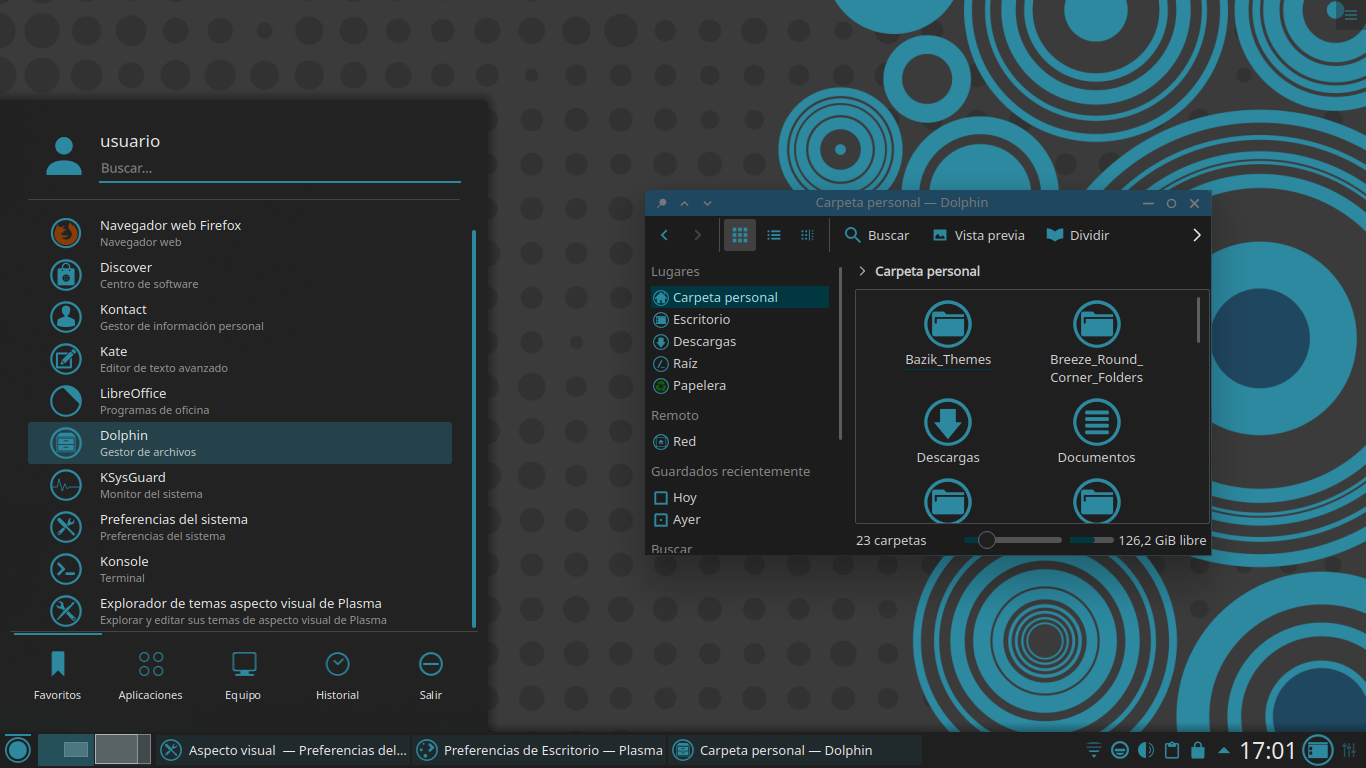Select Carpeta personal in Lugares panel

739,297
